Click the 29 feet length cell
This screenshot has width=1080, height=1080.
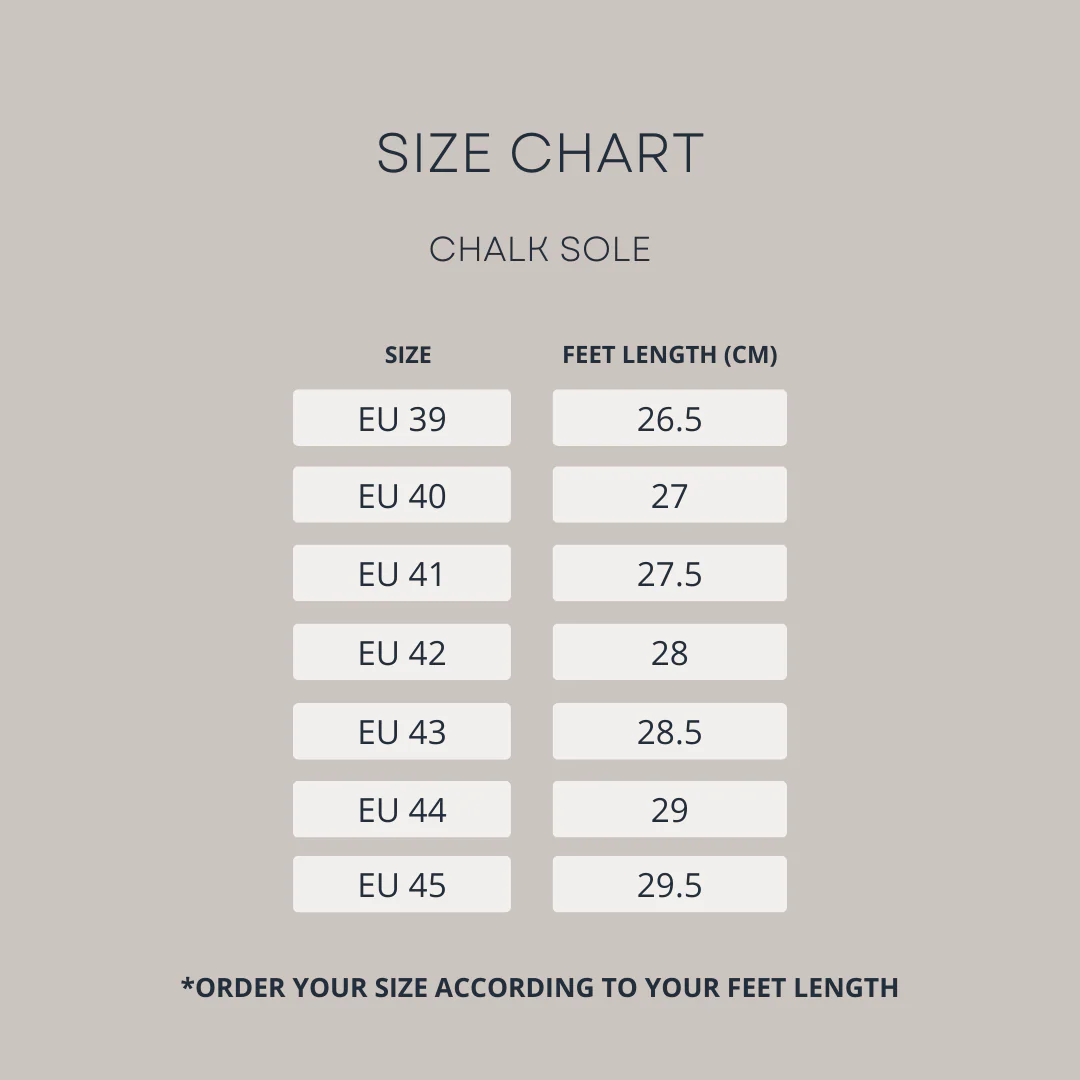[669, 809]
